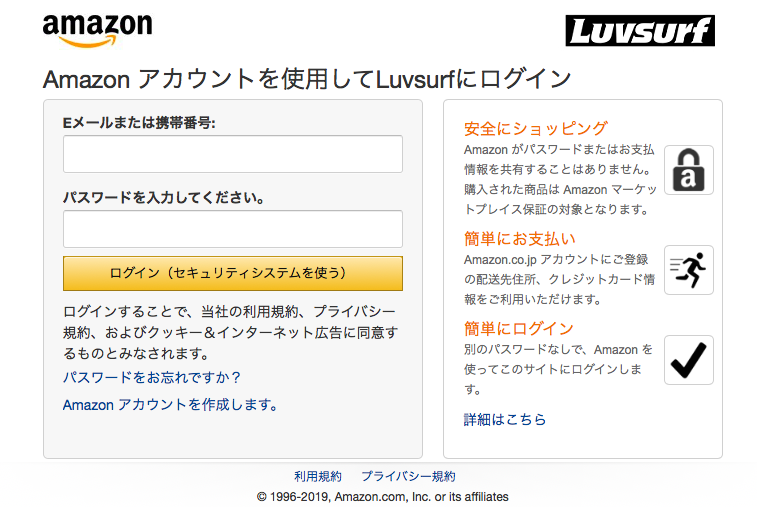Focus the Eメールまたは携帯番号 input field

[233, 154]
